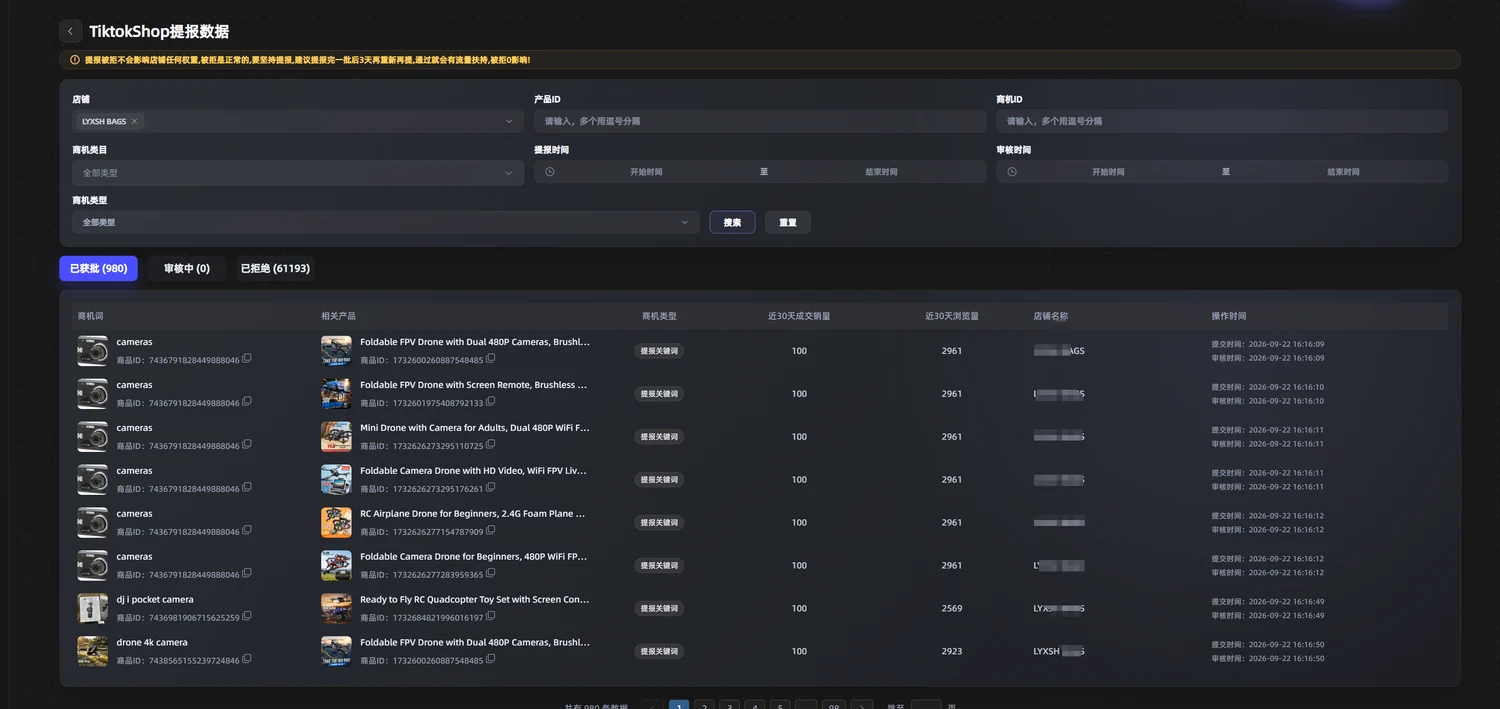Set 提报时间 end time field
1500x709 pixels.
(x=881, y=172)
